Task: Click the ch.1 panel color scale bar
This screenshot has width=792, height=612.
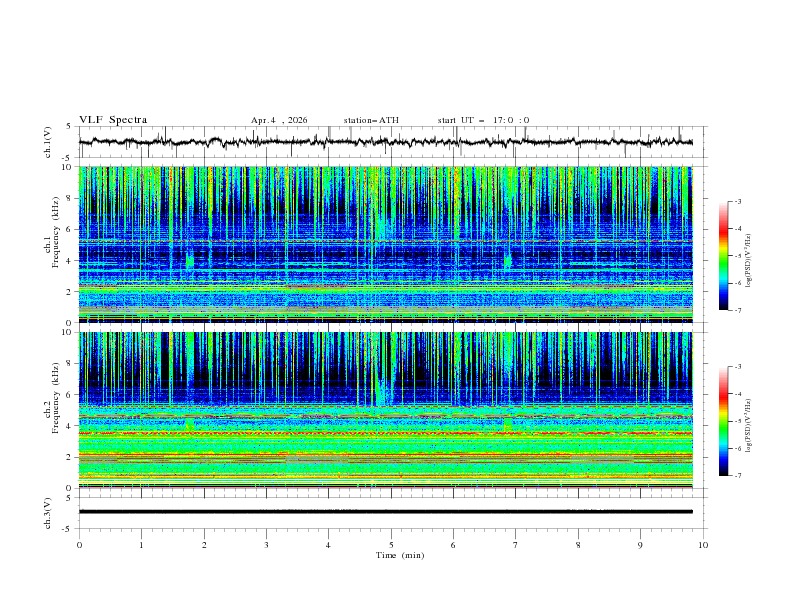Action: [x=723, y=256]
